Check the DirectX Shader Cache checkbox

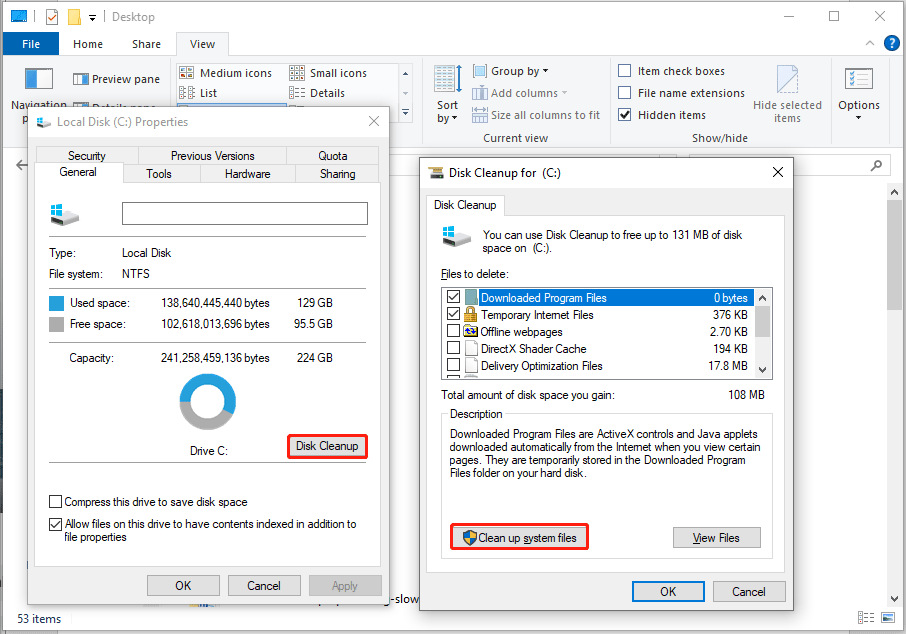454,348
